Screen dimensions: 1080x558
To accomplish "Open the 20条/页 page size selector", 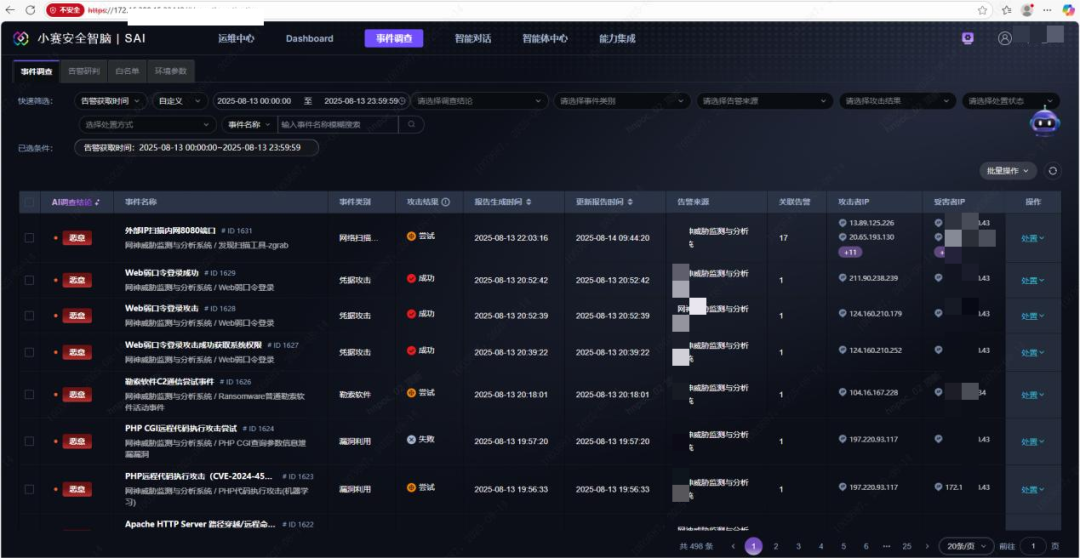I will [966, 546].
